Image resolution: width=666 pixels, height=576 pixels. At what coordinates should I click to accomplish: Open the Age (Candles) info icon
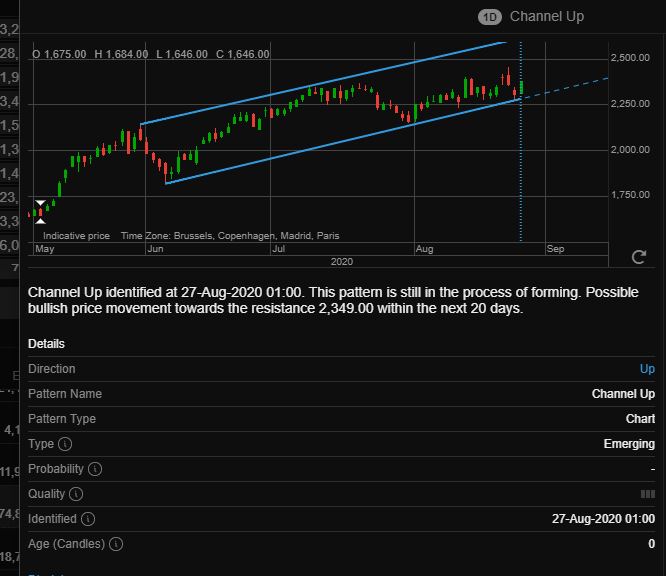click(116, 544)
